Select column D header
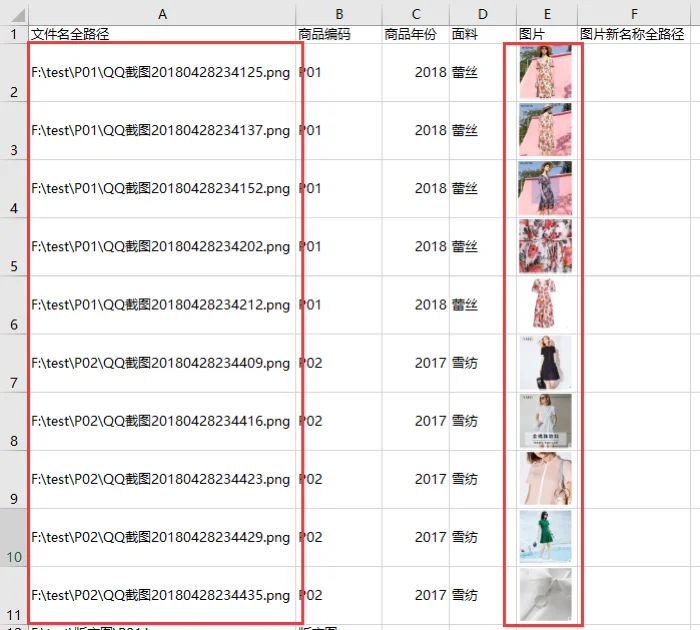Image resolution: width=700 pixels, height=630 pixels. [483, 14]
